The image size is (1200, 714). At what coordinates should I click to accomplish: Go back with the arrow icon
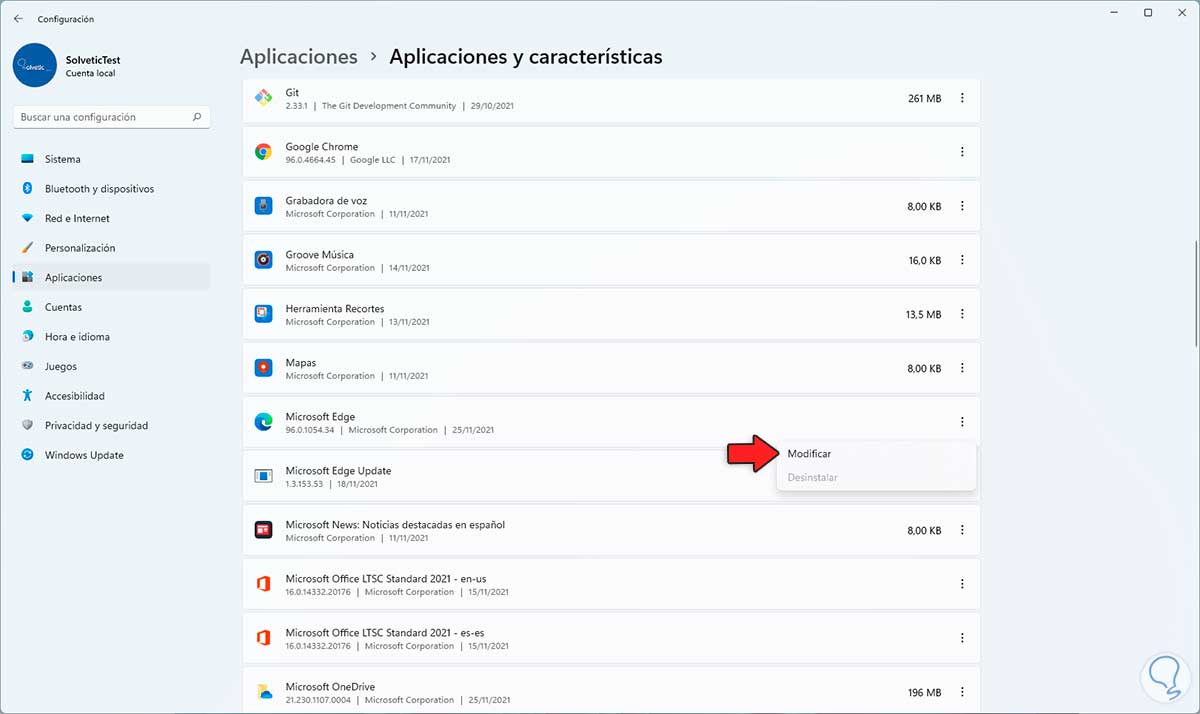coord(18,18)
